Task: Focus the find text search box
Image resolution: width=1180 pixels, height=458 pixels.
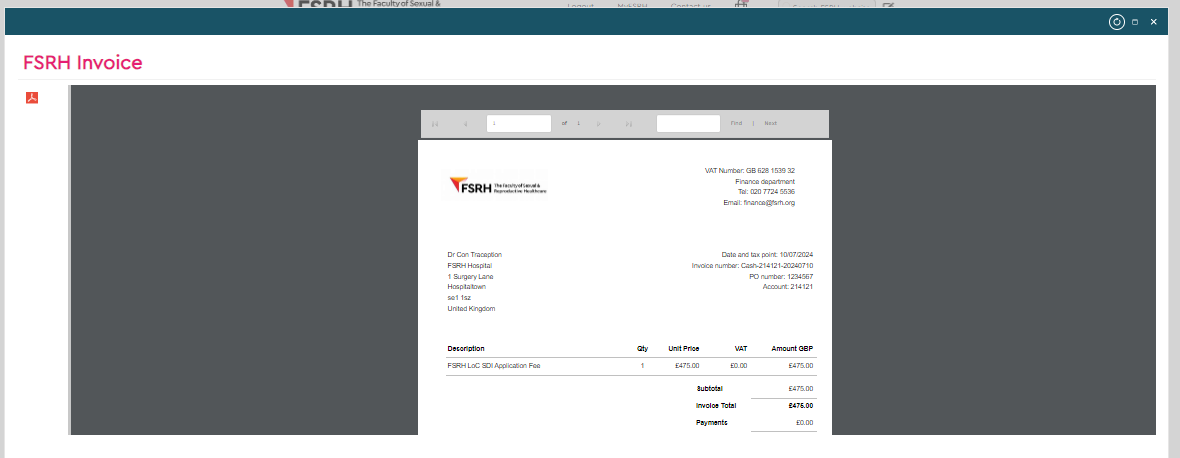Action: coord(688,123)
